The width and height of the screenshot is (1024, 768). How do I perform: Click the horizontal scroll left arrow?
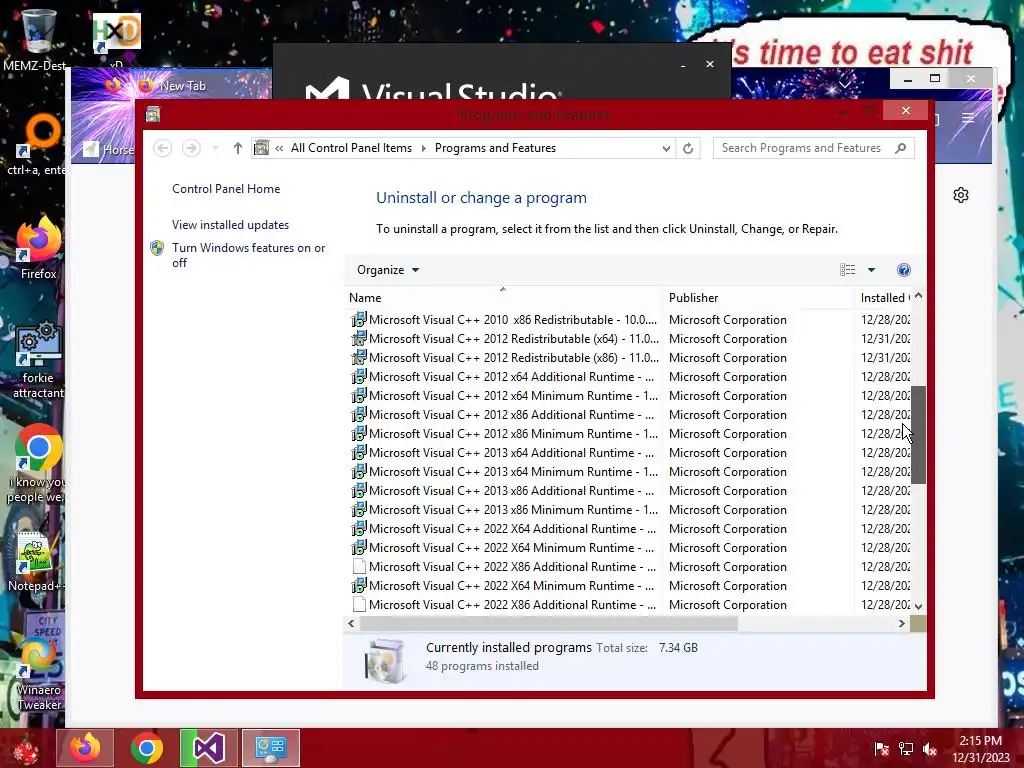tap(351, 624)
